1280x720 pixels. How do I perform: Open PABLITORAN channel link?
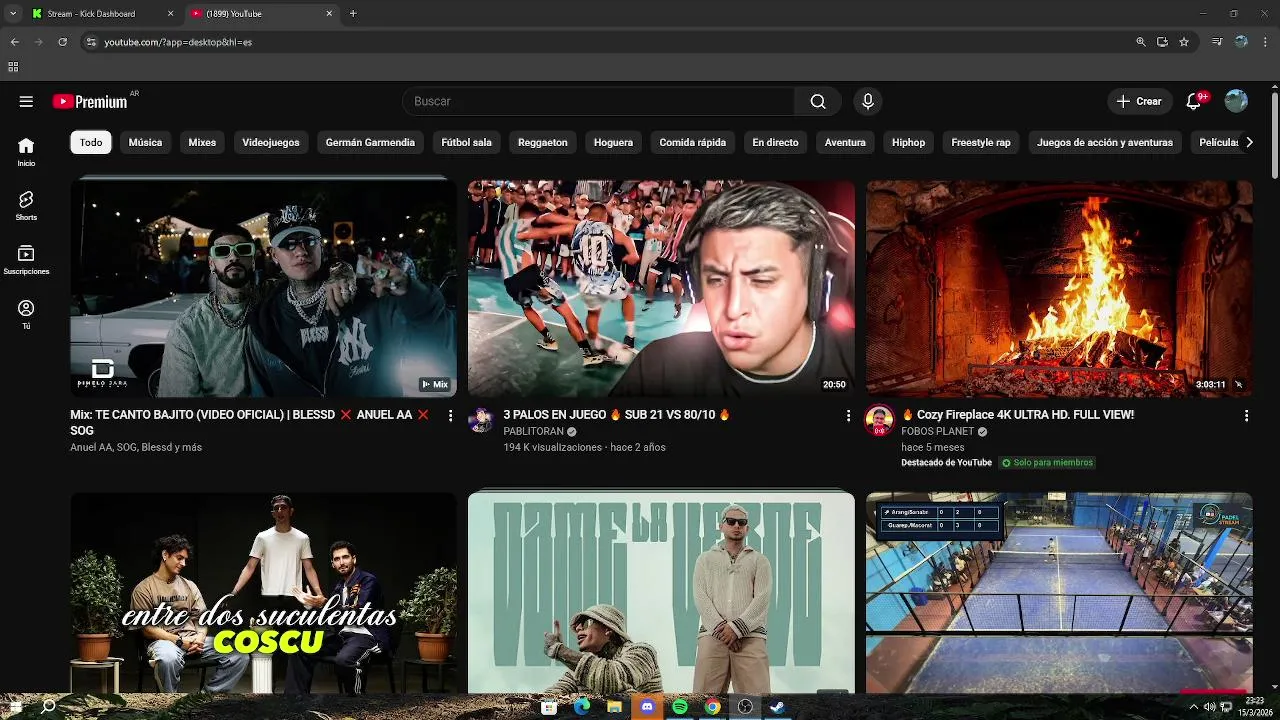point(534,432)
